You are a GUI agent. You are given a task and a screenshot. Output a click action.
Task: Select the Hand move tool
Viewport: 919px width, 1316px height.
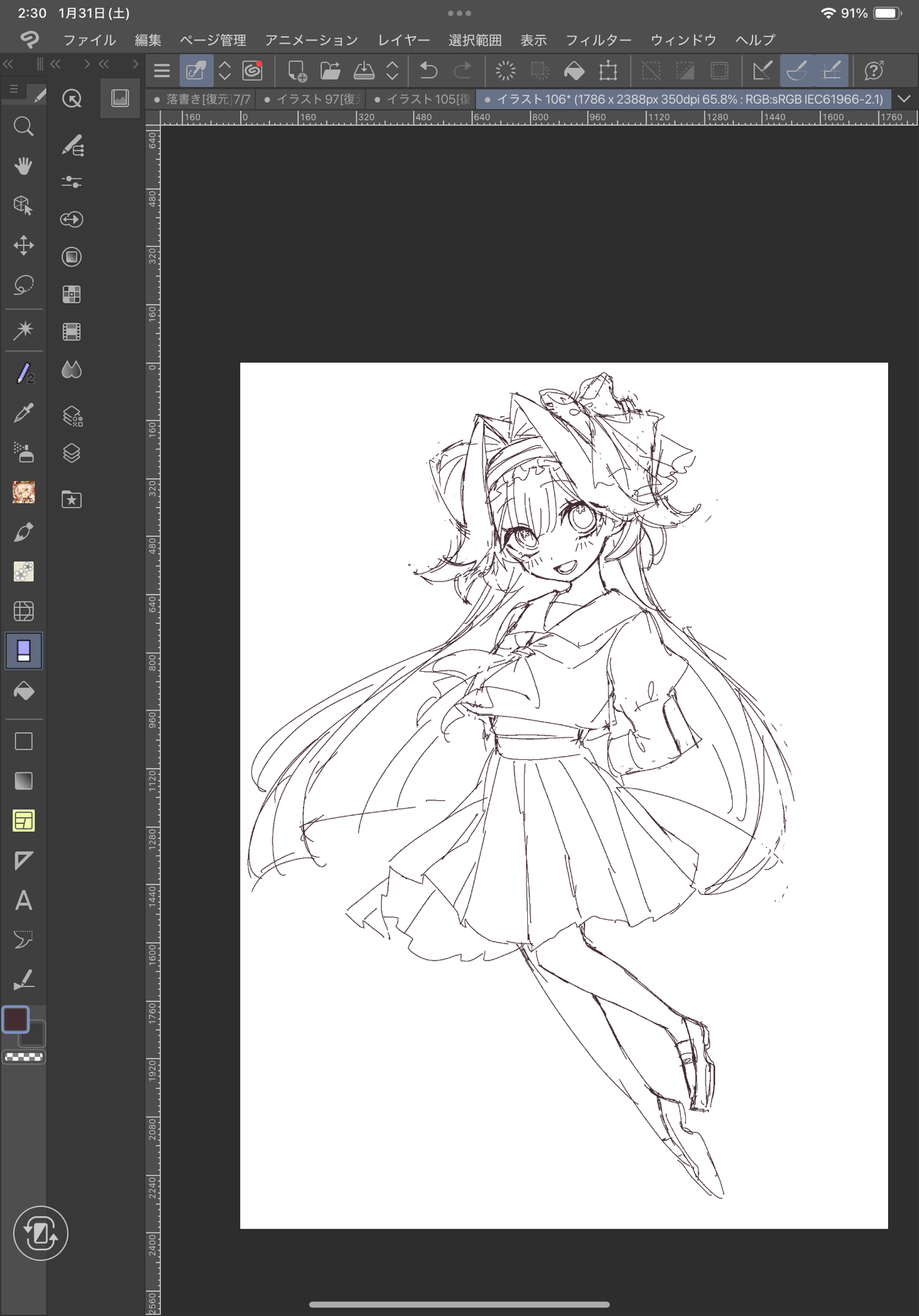click(24, 166)
